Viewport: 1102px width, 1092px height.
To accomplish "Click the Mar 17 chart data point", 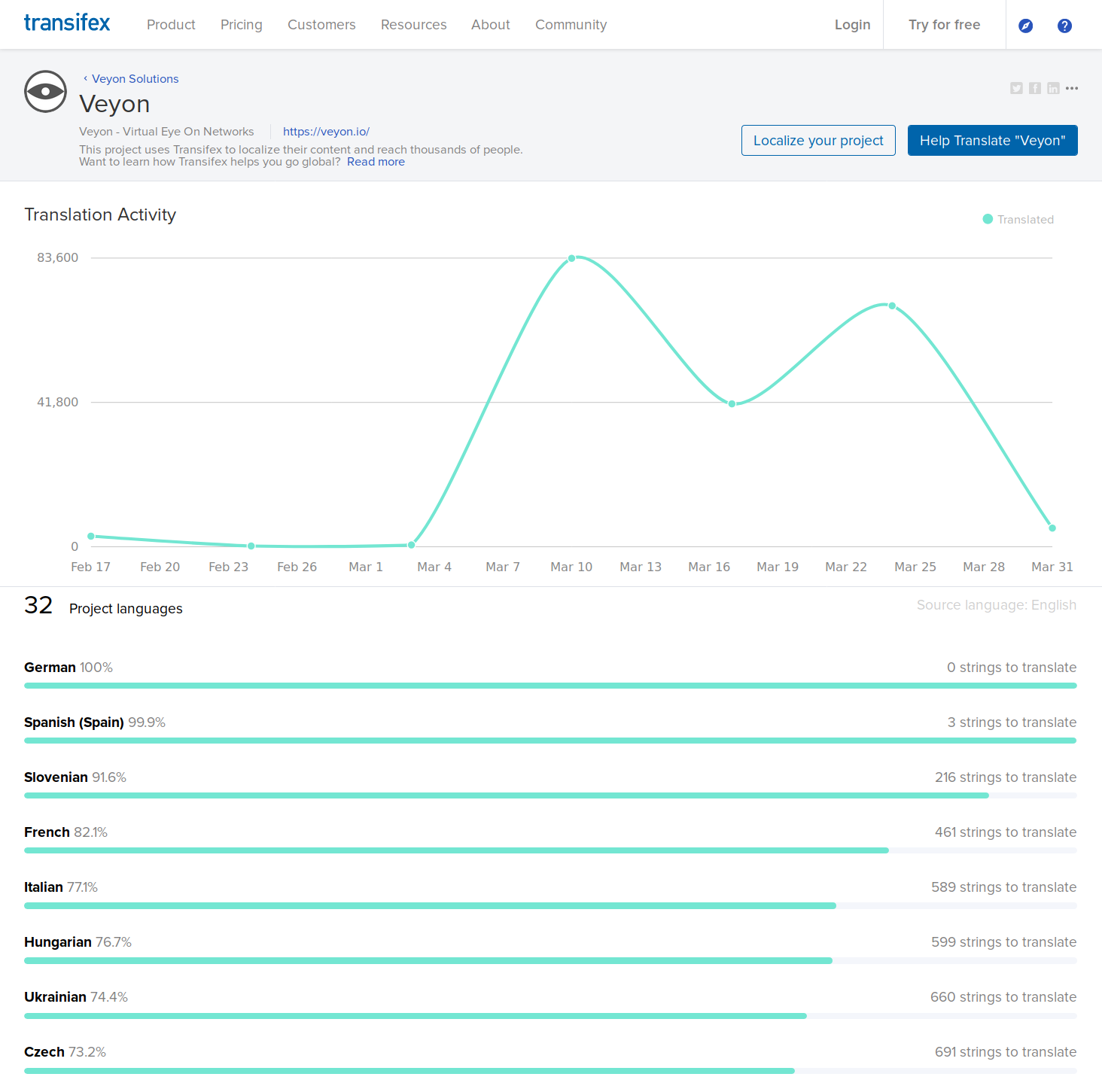I will tap(732, 404).
